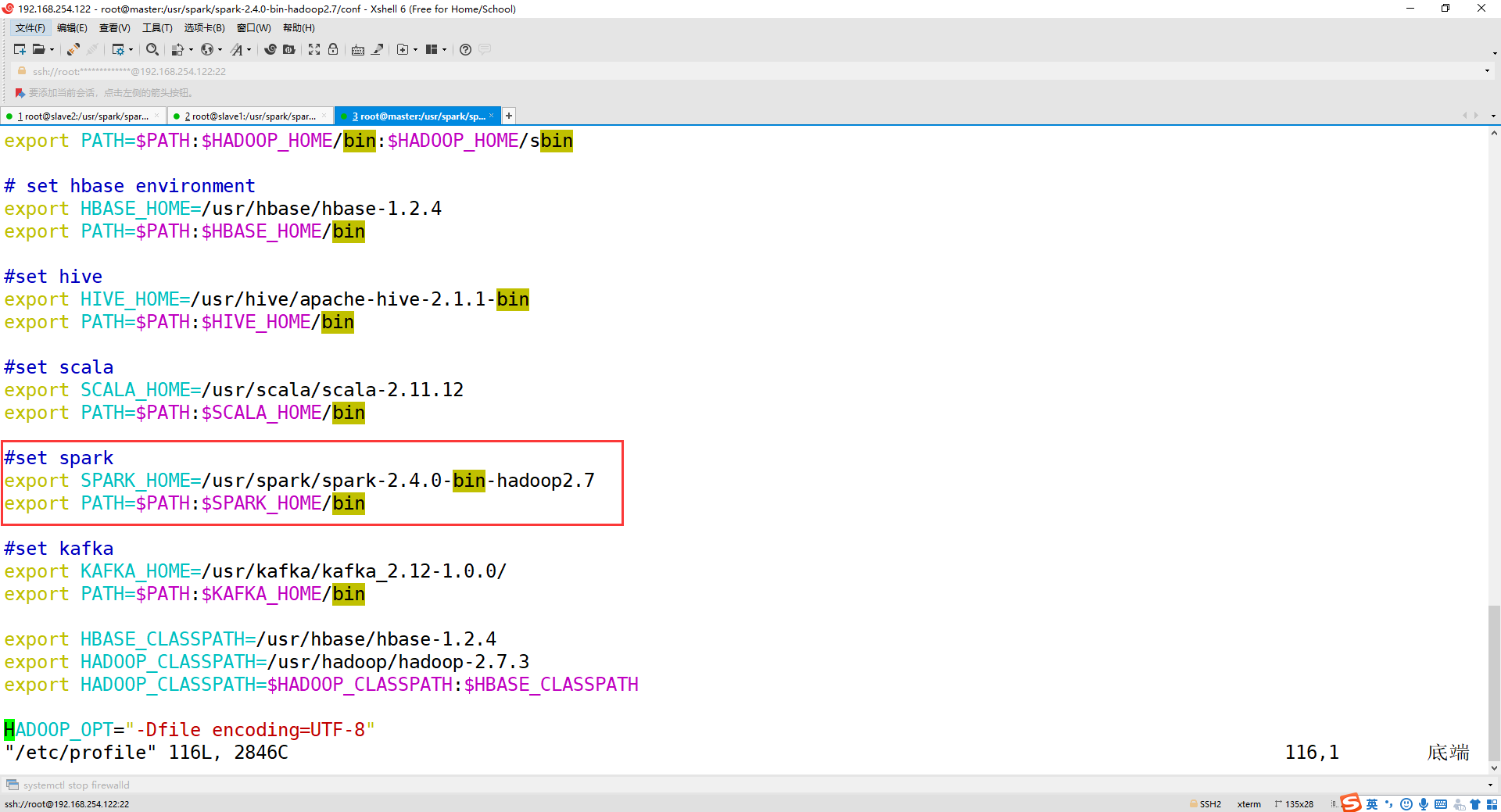The image size is (1501, 812).
Task: Click the terminal vertical scrollbar thumb
Action: click(1494, 682)
